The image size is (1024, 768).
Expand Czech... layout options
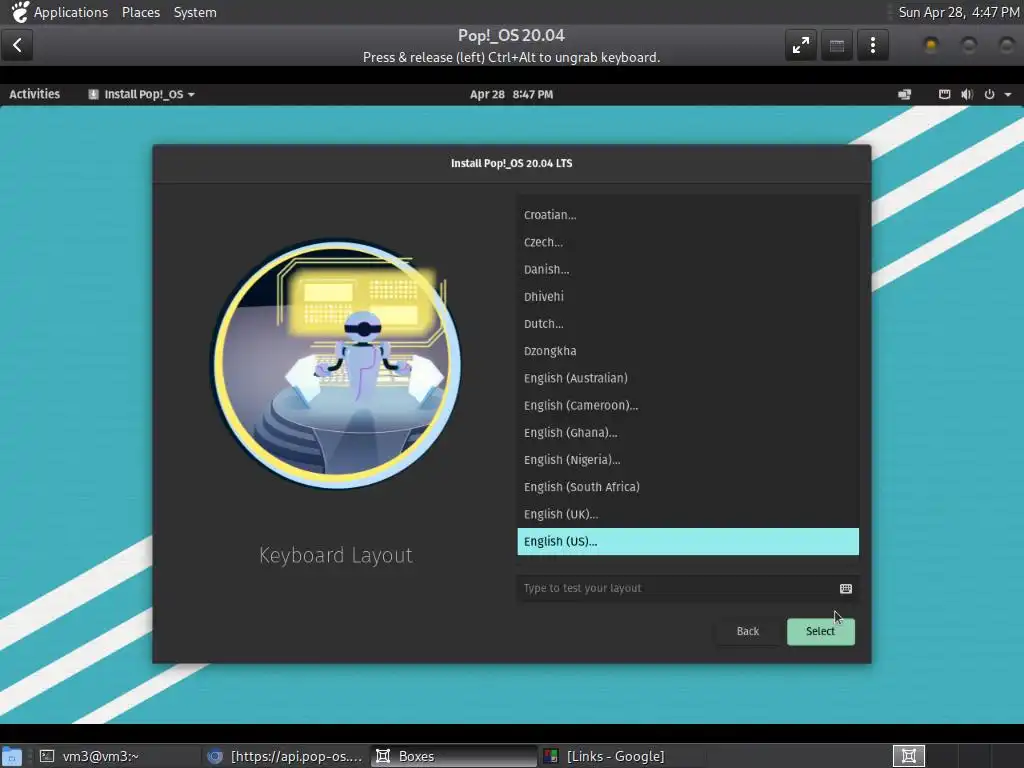(x=688, y=242)
